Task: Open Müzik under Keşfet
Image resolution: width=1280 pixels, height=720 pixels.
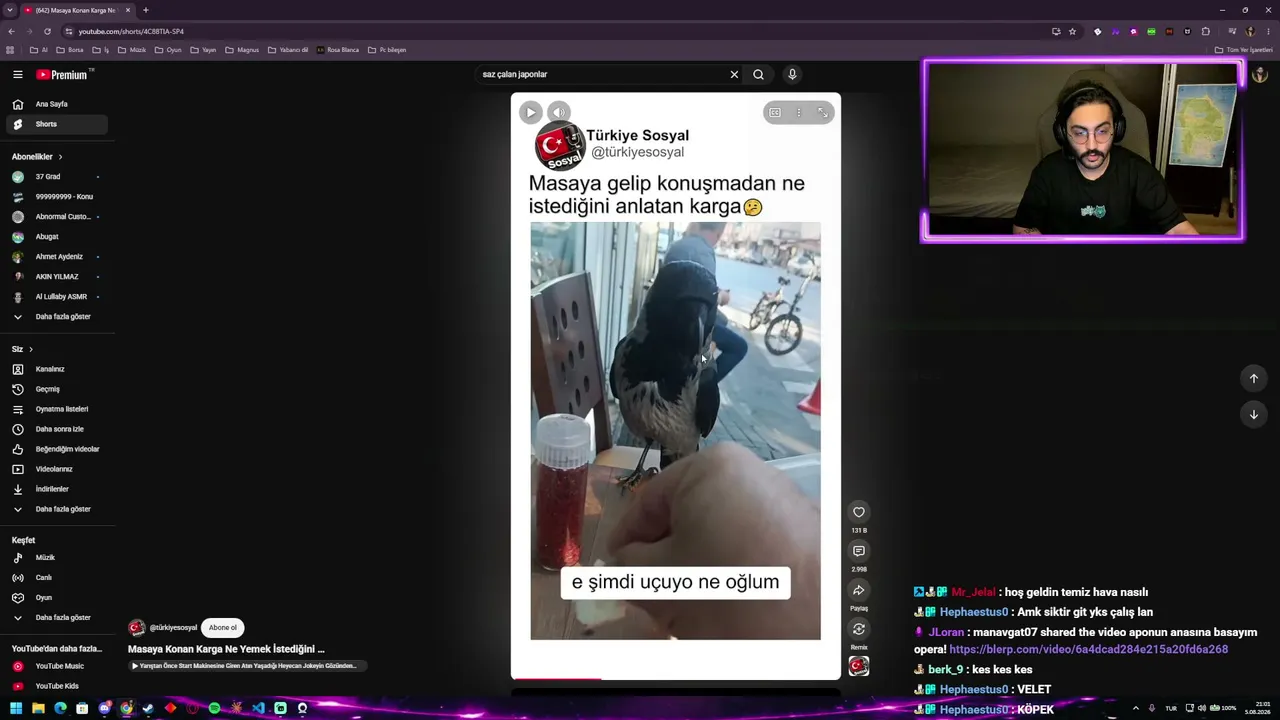Action: 56,558
